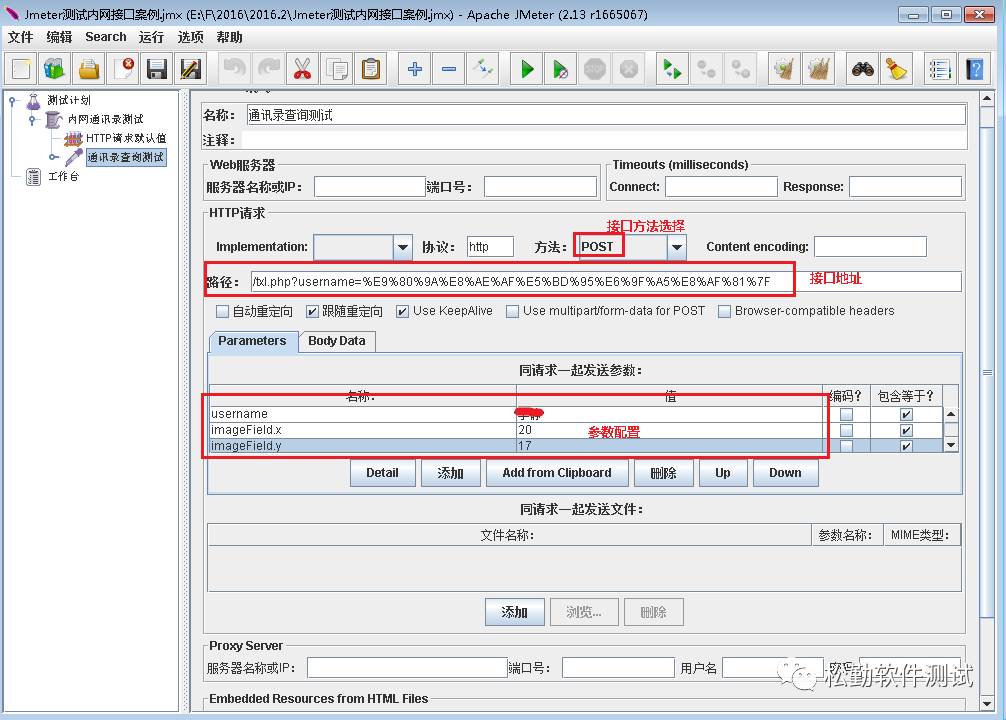Start the test with green play icon
Viewport: 1006px width, 720px height.
(527, 69)
